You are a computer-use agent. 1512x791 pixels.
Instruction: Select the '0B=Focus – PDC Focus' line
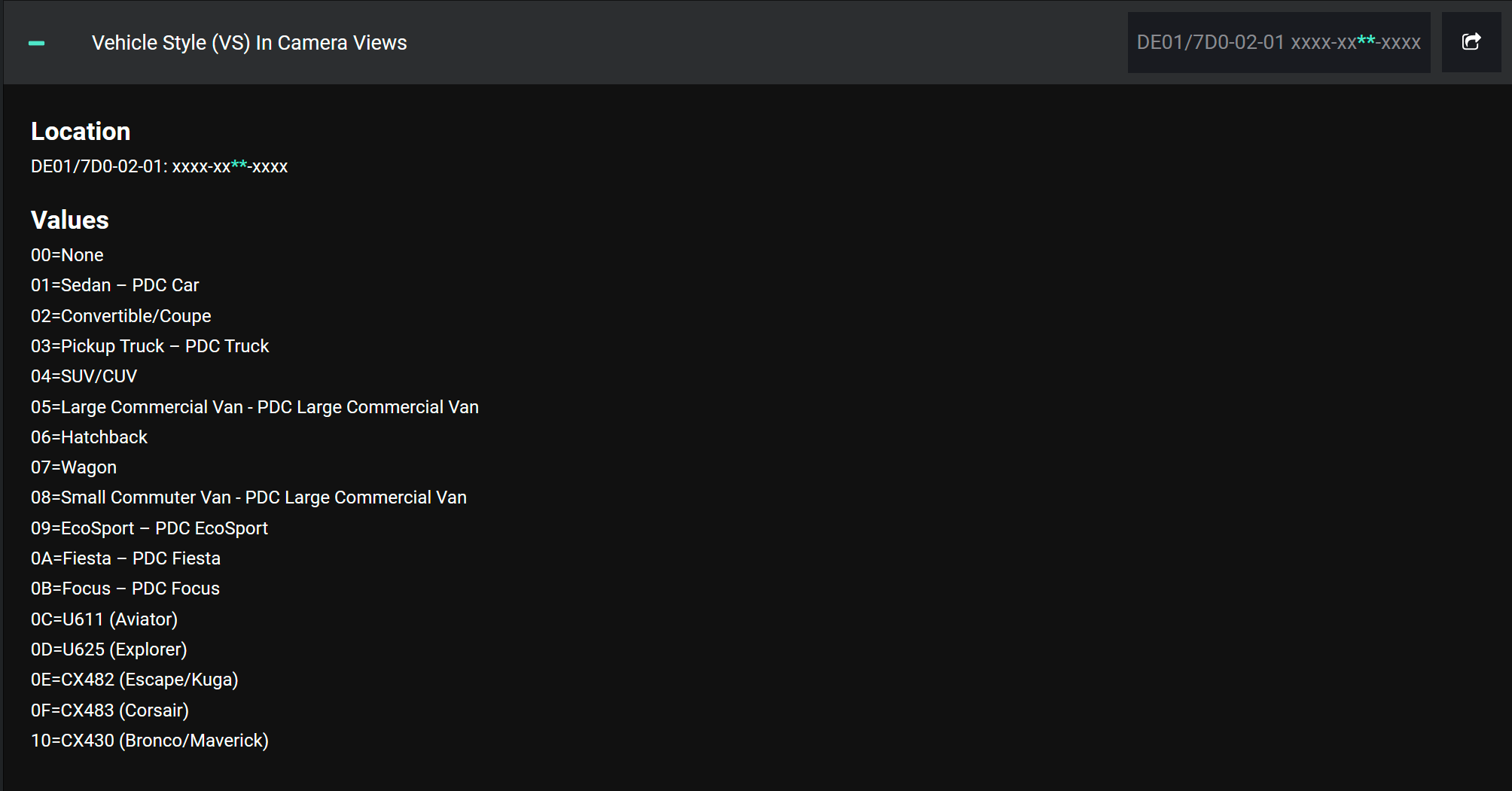tap(125, 589)
